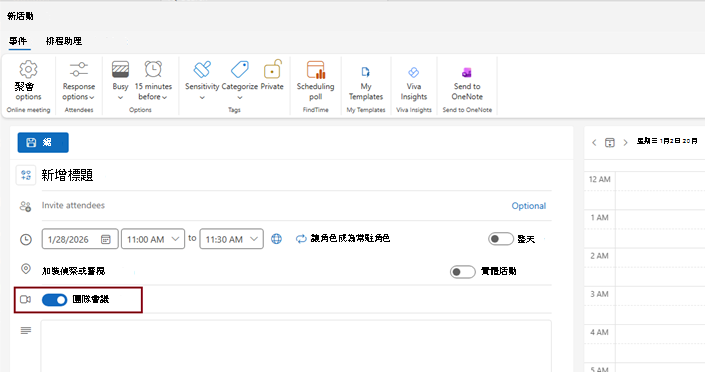
Task: Open Sensitivity label dropdown
Action: pyautogui.click(x=202, y=81)
